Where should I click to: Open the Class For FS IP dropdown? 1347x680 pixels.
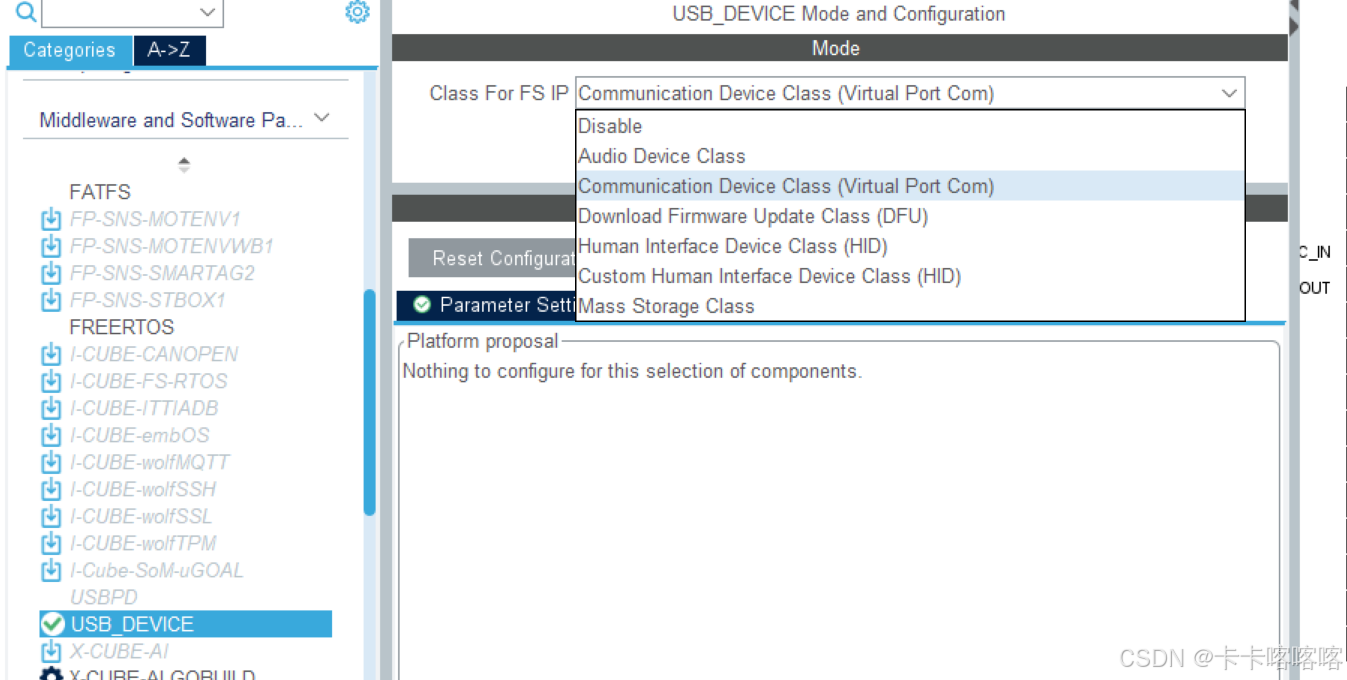click(1229, 93)
